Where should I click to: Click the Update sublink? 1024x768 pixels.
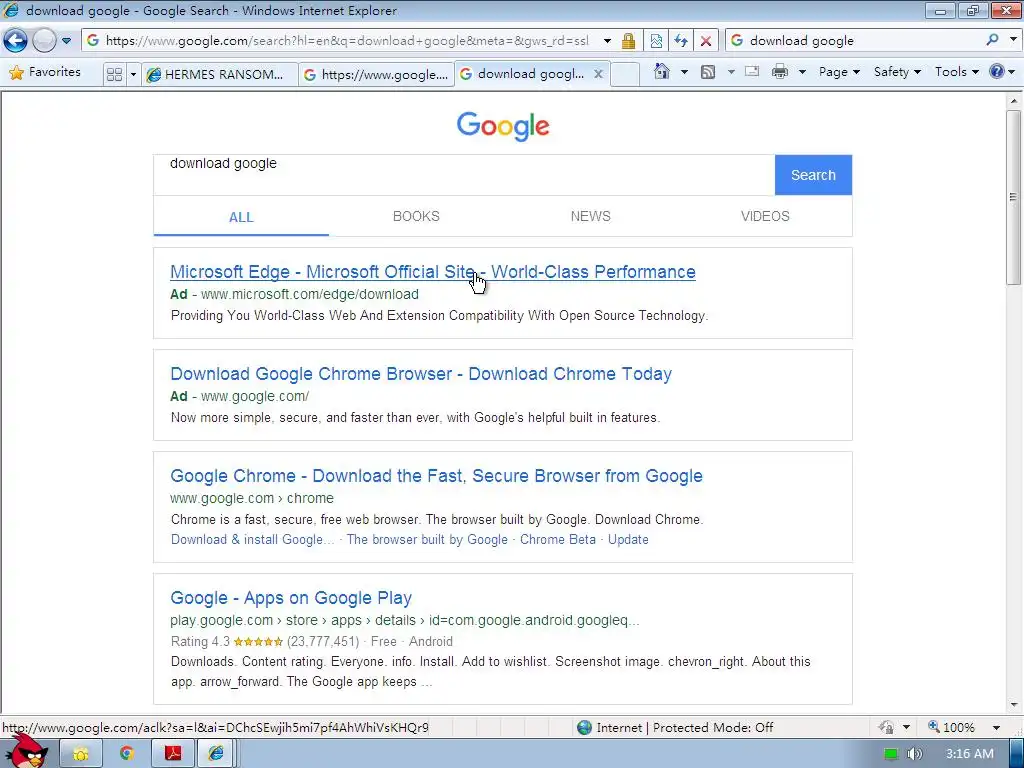(x=628, y=539)
